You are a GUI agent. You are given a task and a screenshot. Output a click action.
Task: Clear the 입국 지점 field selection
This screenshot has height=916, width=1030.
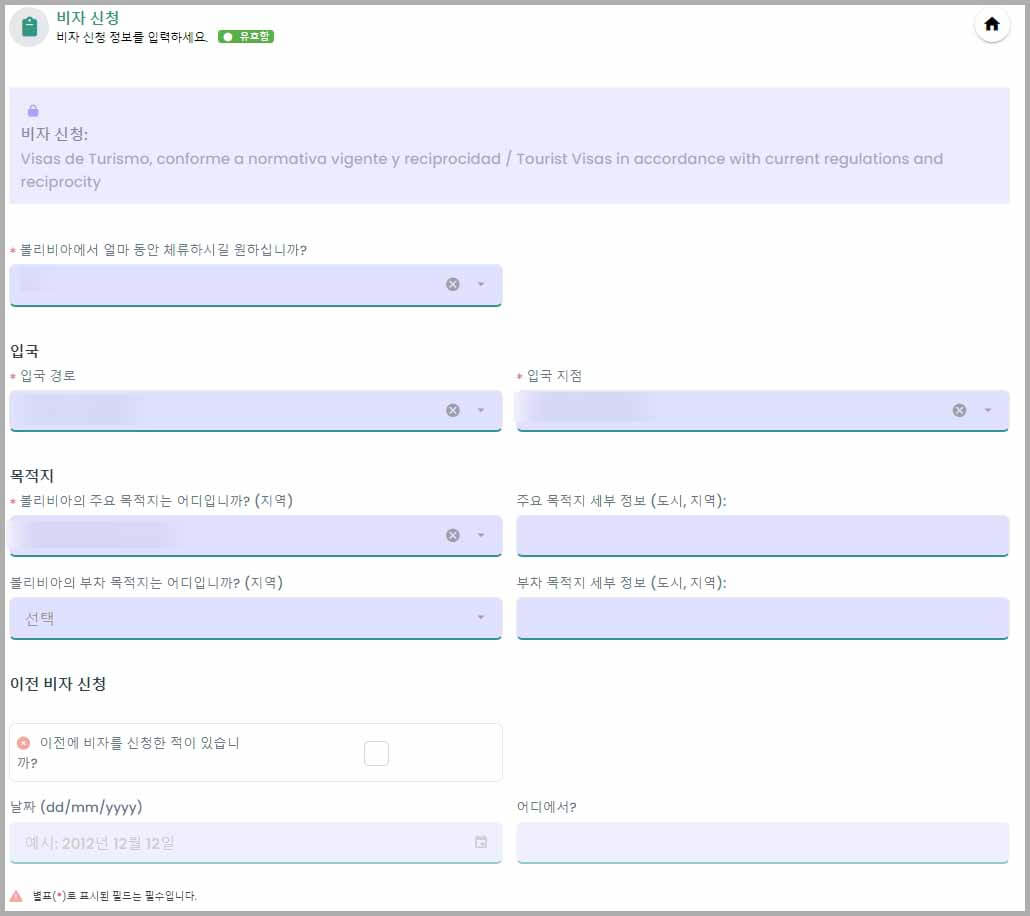click(x=960, y=410)
